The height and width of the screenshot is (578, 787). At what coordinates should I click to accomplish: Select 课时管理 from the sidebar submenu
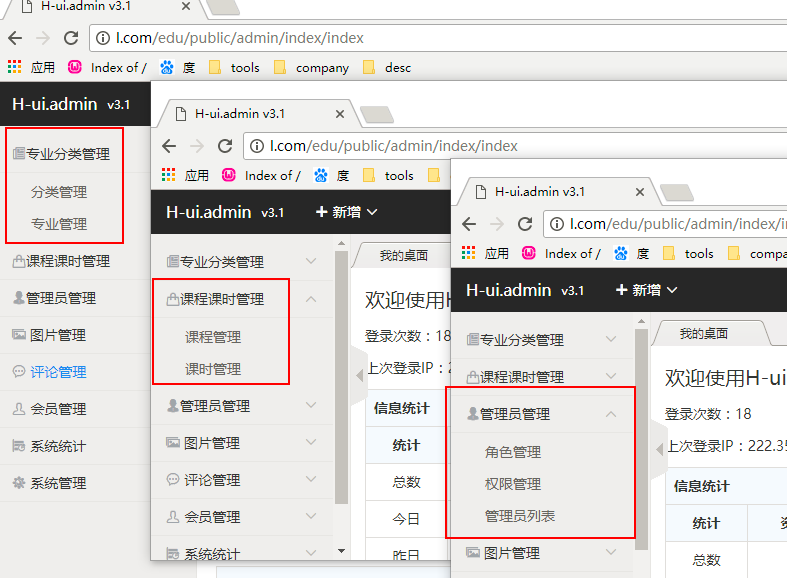[213, 369]
